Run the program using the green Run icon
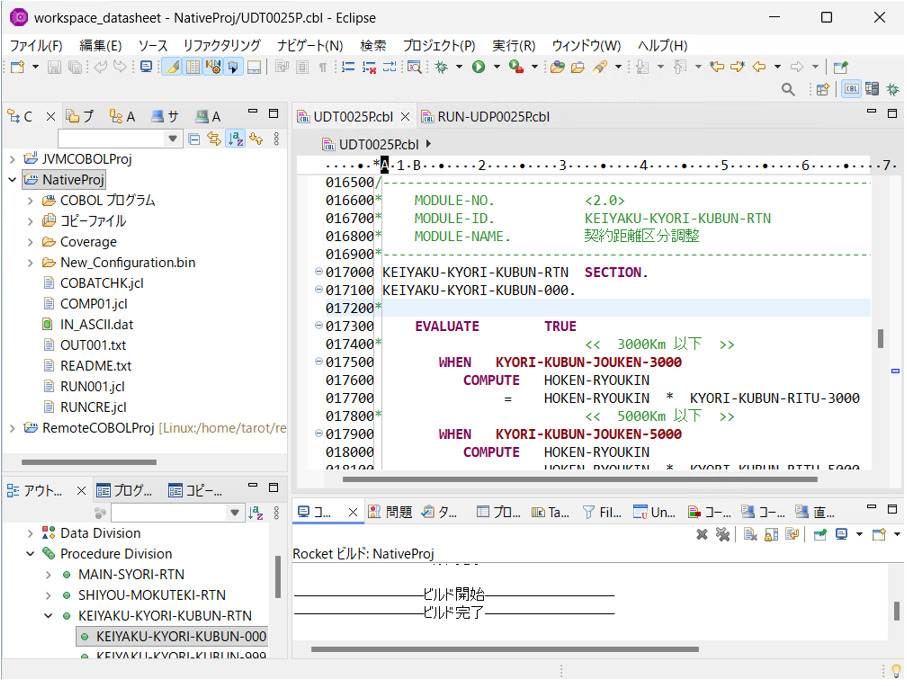 [x=478, y=67]
